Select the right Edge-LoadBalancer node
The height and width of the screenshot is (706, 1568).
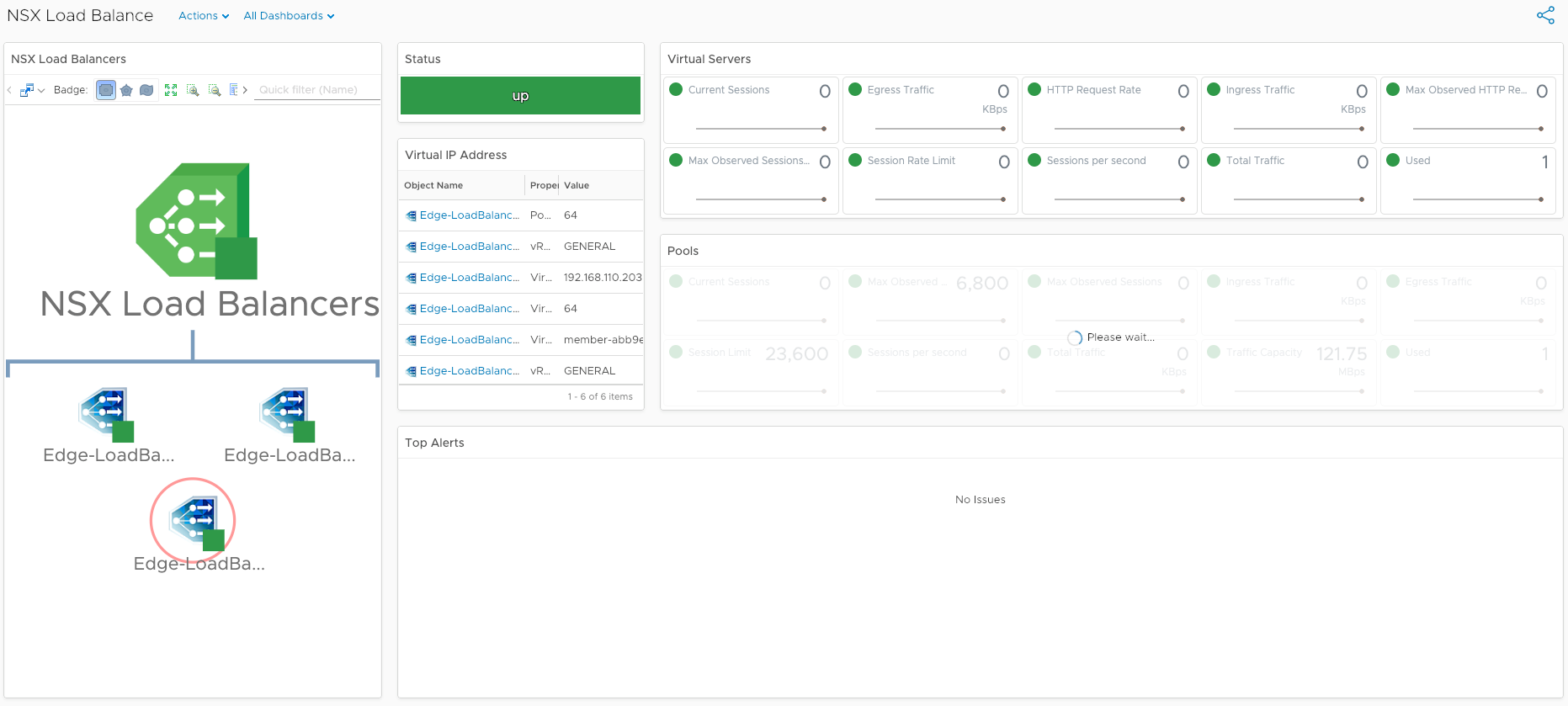287,413
